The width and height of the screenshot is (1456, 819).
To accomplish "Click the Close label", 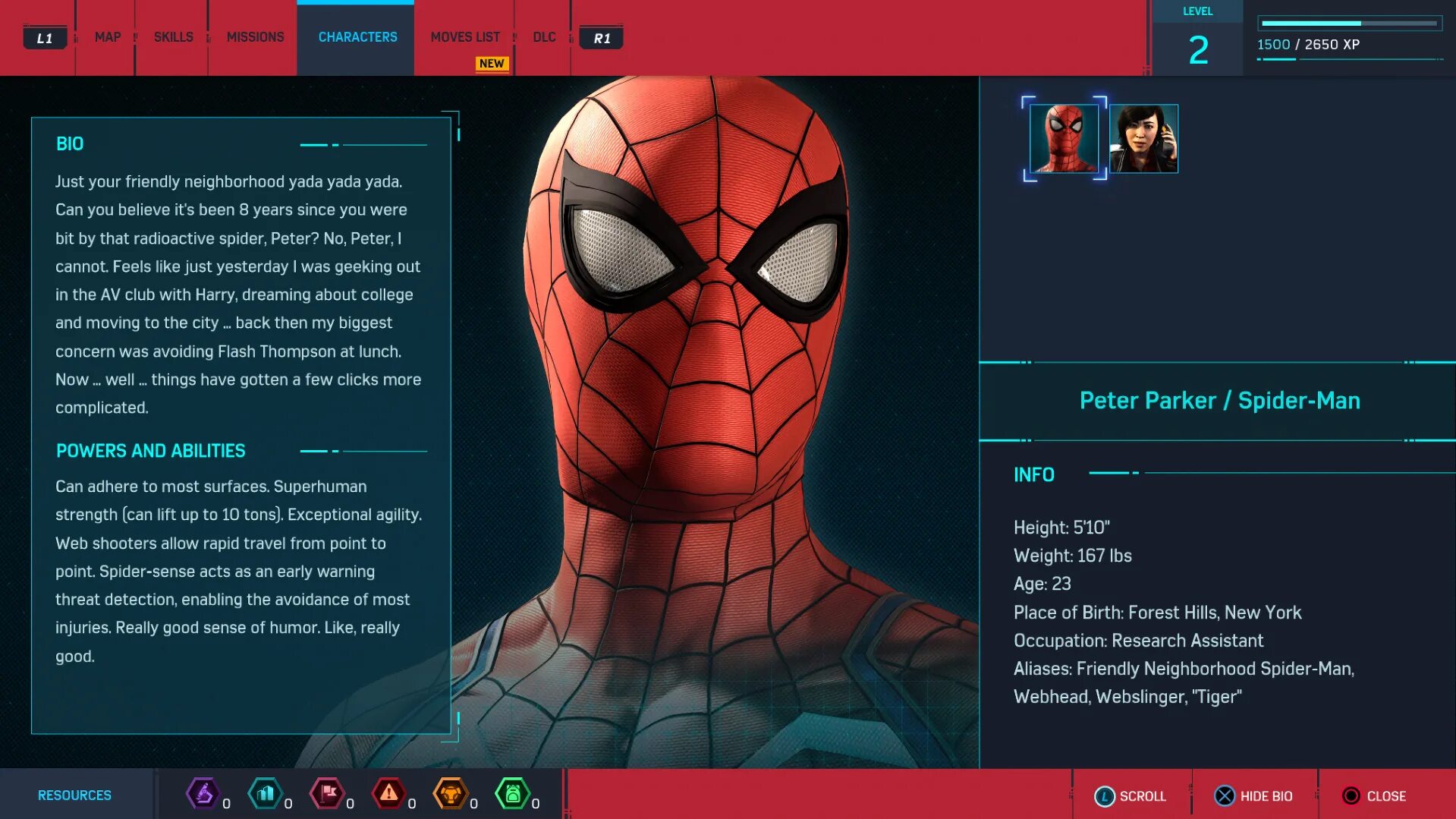I will [1386, 796].
